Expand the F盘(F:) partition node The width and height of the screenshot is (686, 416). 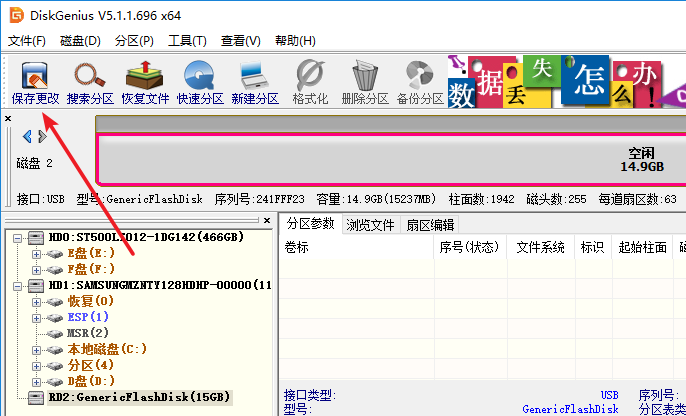[x=36, y=270]
